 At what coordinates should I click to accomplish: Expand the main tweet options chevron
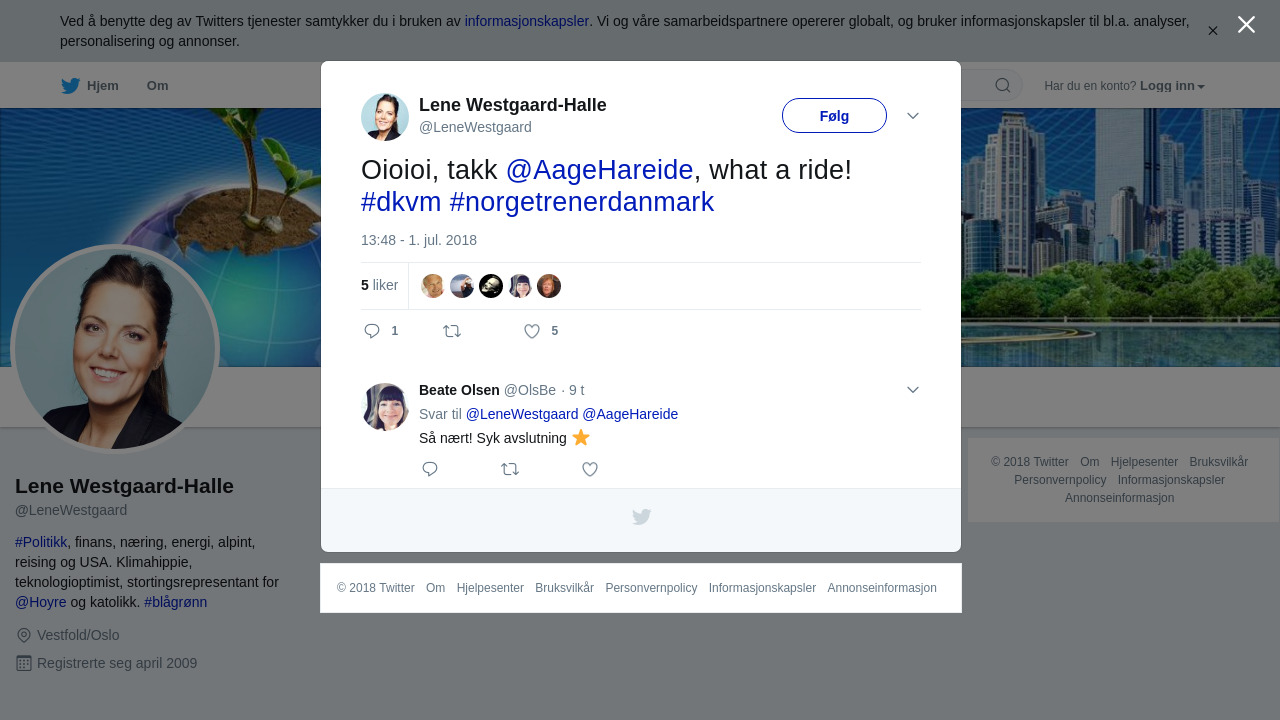pyautogui.click(x=913, y=116)
